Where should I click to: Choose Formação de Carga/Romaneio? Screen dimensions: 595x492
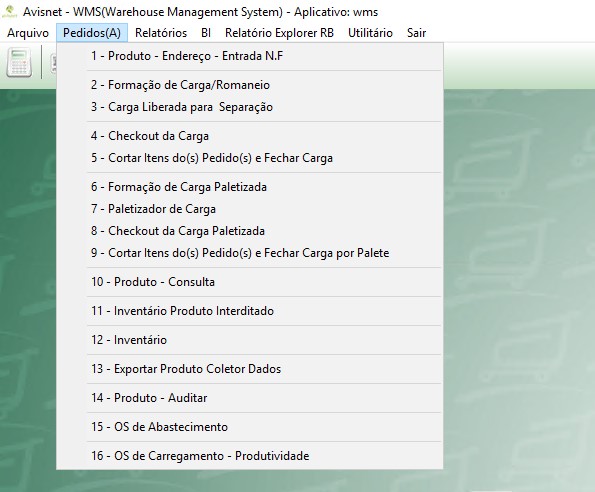[x=250, y=85]
